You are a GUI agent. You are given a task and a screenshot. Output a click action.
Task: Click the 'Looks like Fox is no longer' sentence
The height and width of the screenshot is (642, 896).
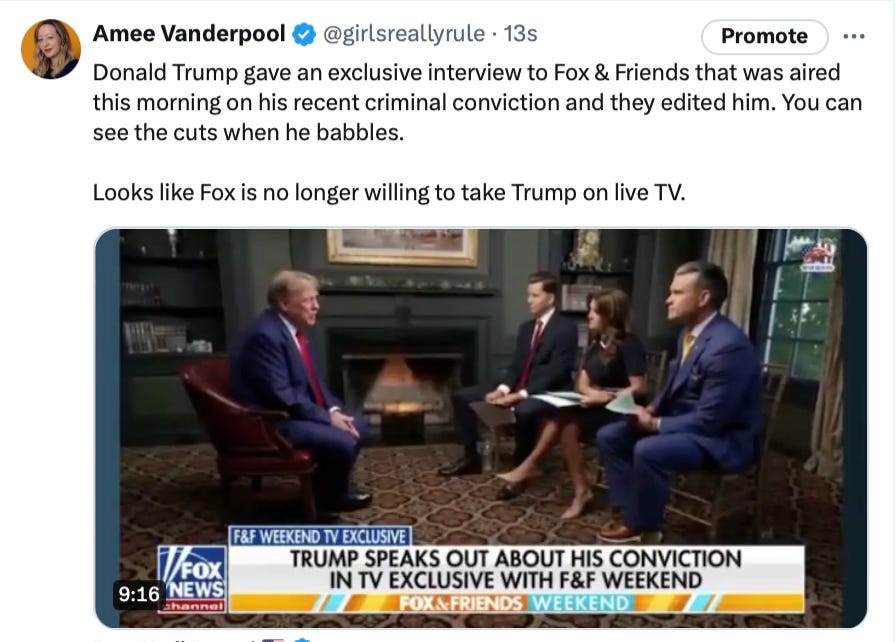389,192
